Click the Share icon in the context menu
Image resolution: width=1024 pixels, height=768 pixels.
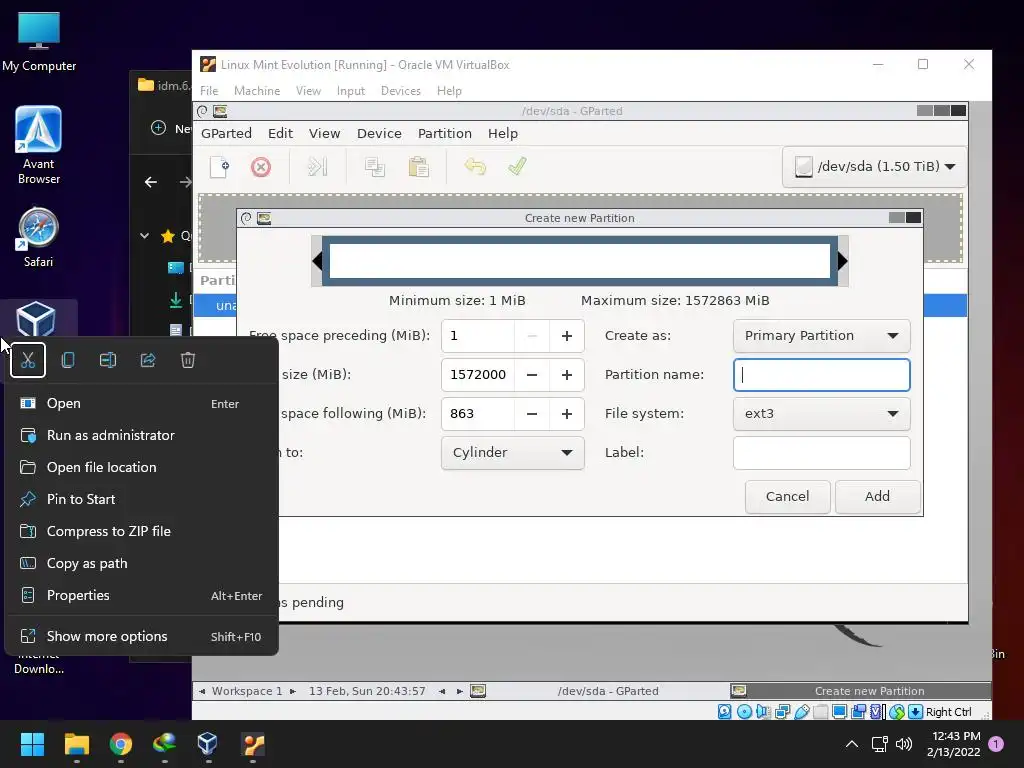click(x=148, y=360)
